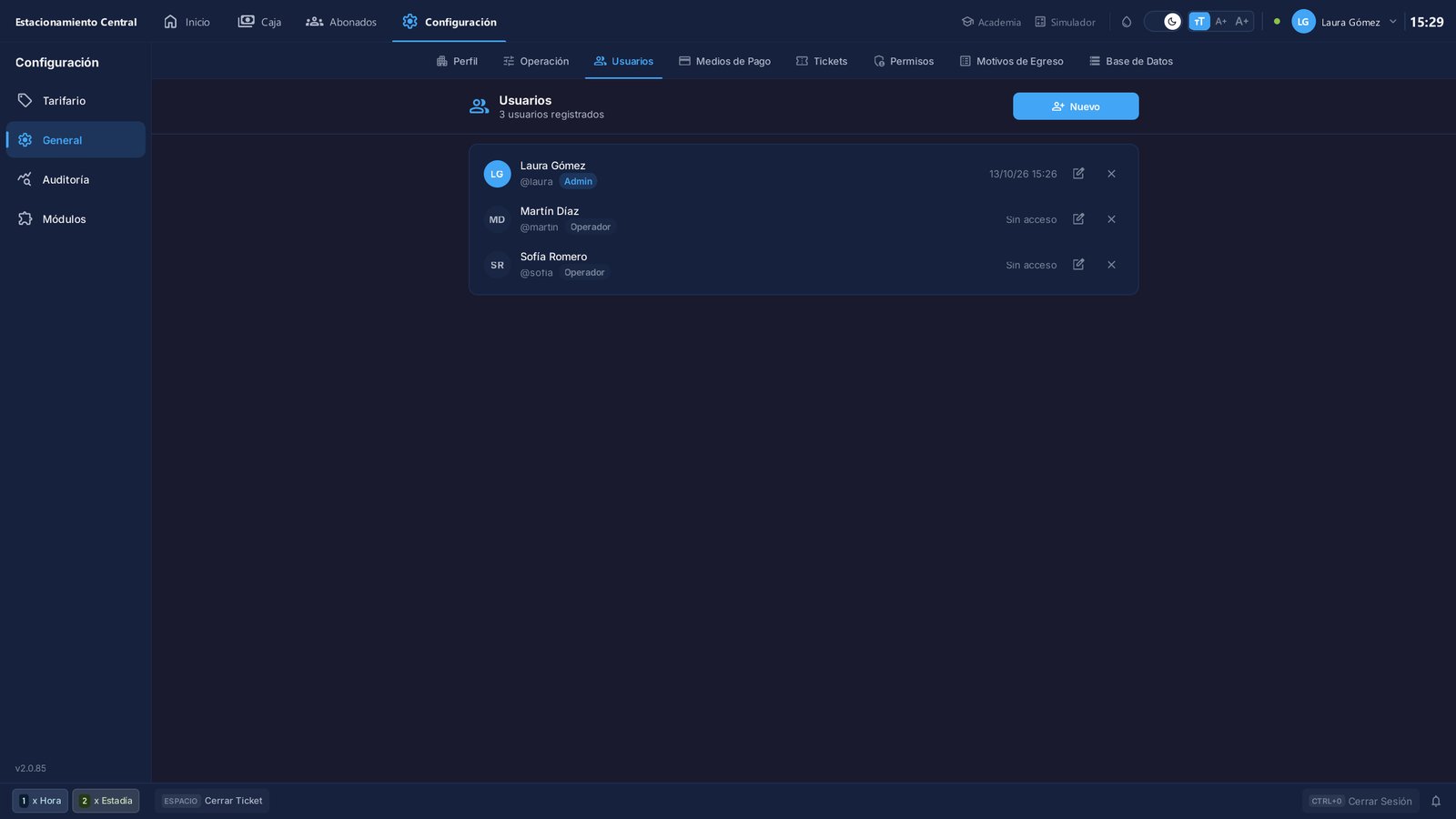
Task: Switch to the Operación tab
Action: [x=536, y=61]
